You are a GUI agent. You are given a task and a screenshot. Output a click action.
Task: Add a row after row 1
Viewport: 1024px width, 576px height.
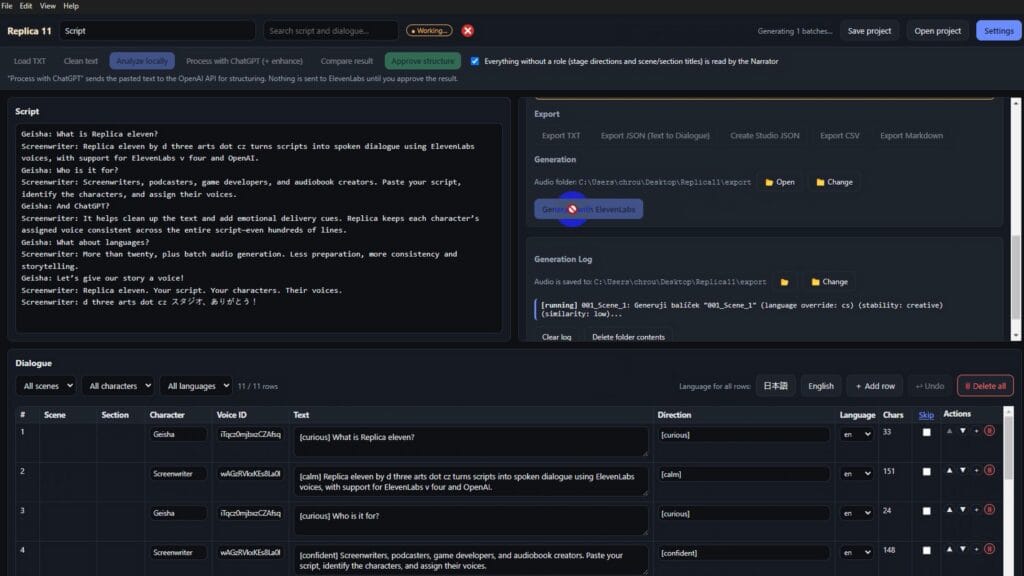(976, 431)
